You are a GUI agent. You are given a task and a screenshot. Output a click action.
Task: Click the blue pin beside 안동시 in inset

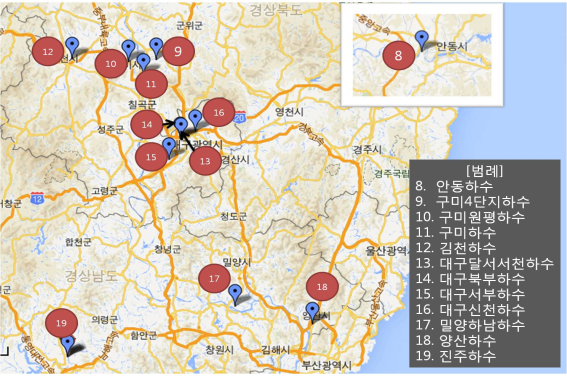422,41
